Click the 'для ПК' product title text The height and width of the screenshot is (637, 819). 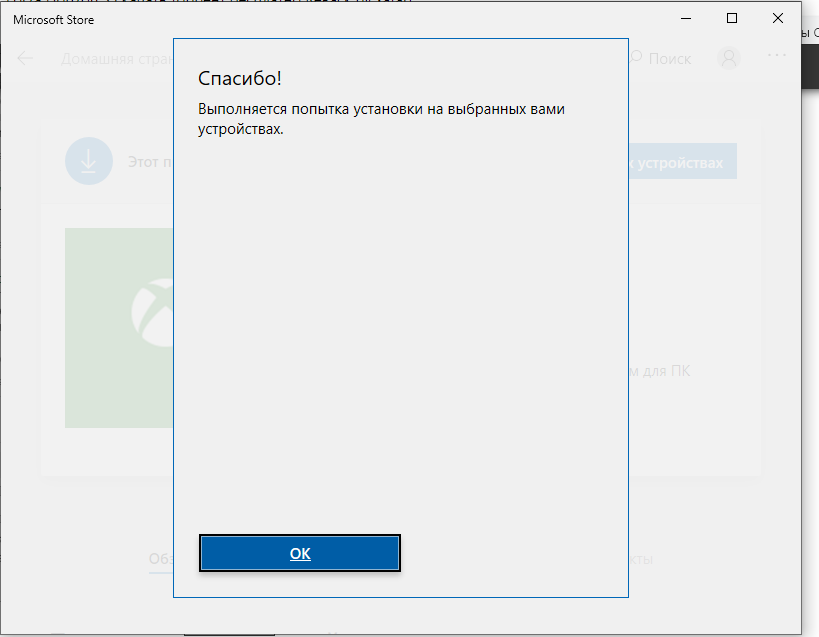[x=661, y=371]
